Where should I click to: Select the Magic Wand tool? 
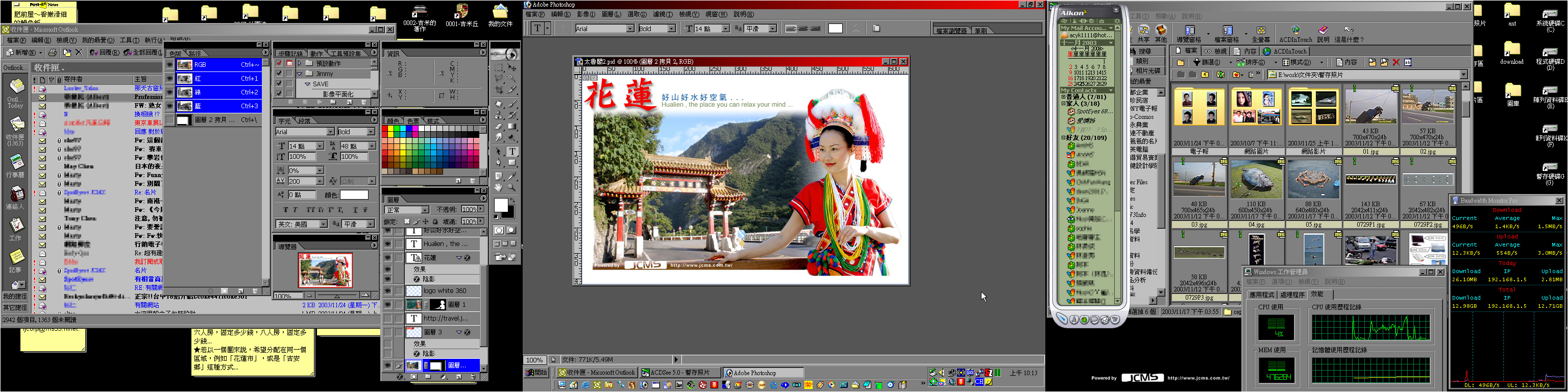pos(512,79)
